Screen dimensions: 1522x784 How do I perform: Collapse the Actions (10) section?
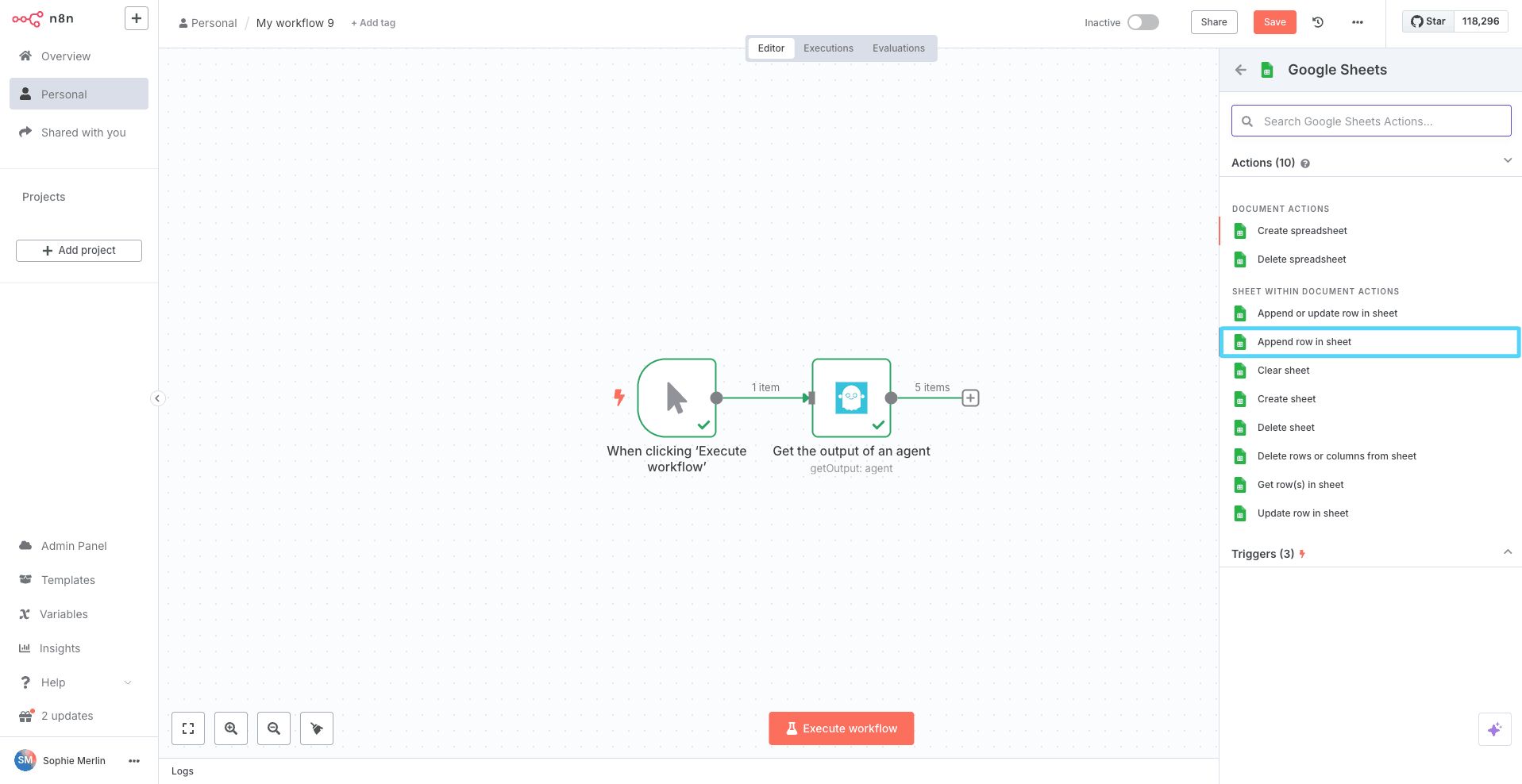click(1507, 161)
